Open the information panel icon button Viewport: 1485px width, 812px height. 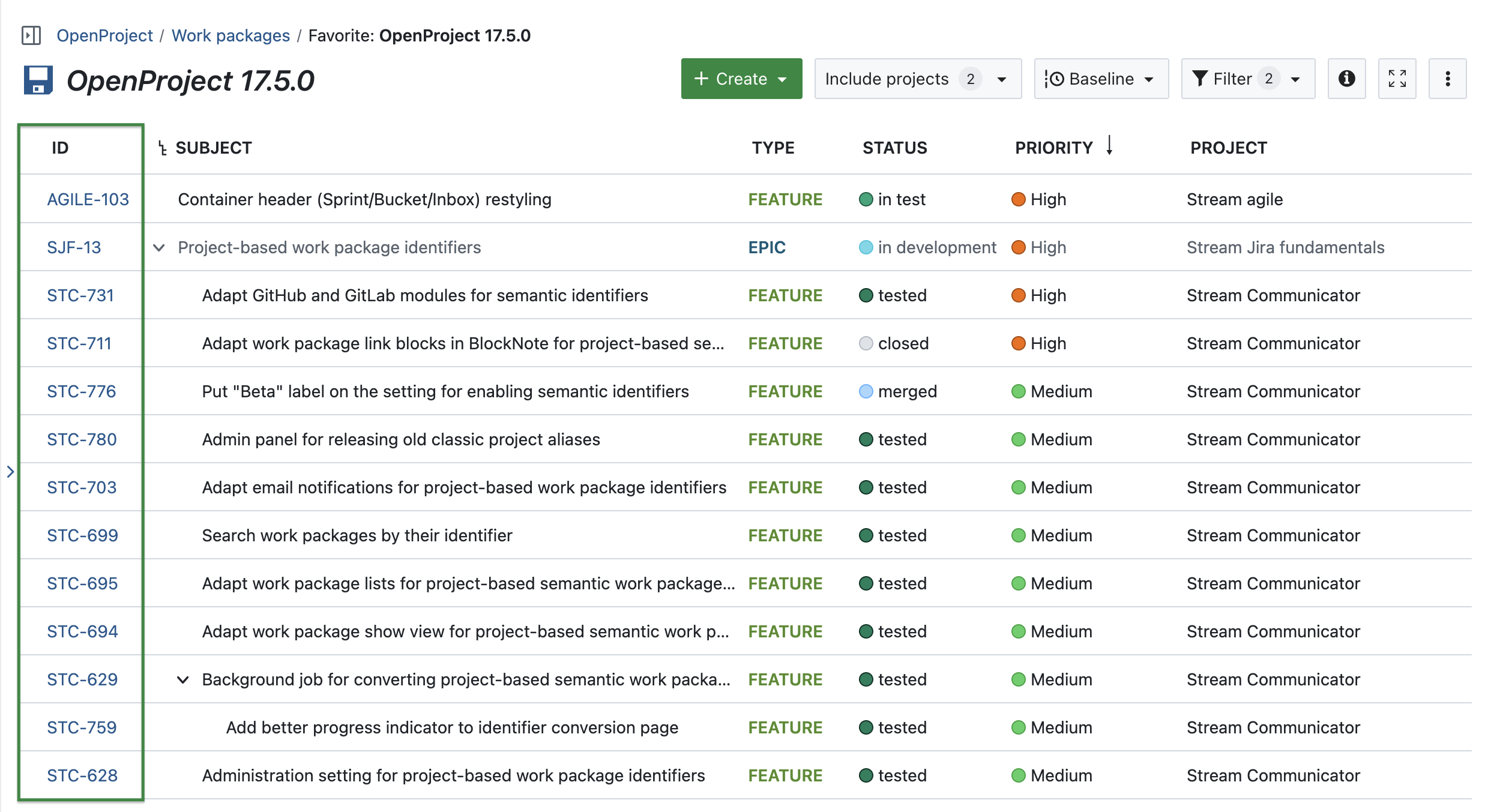[1346, 79]
